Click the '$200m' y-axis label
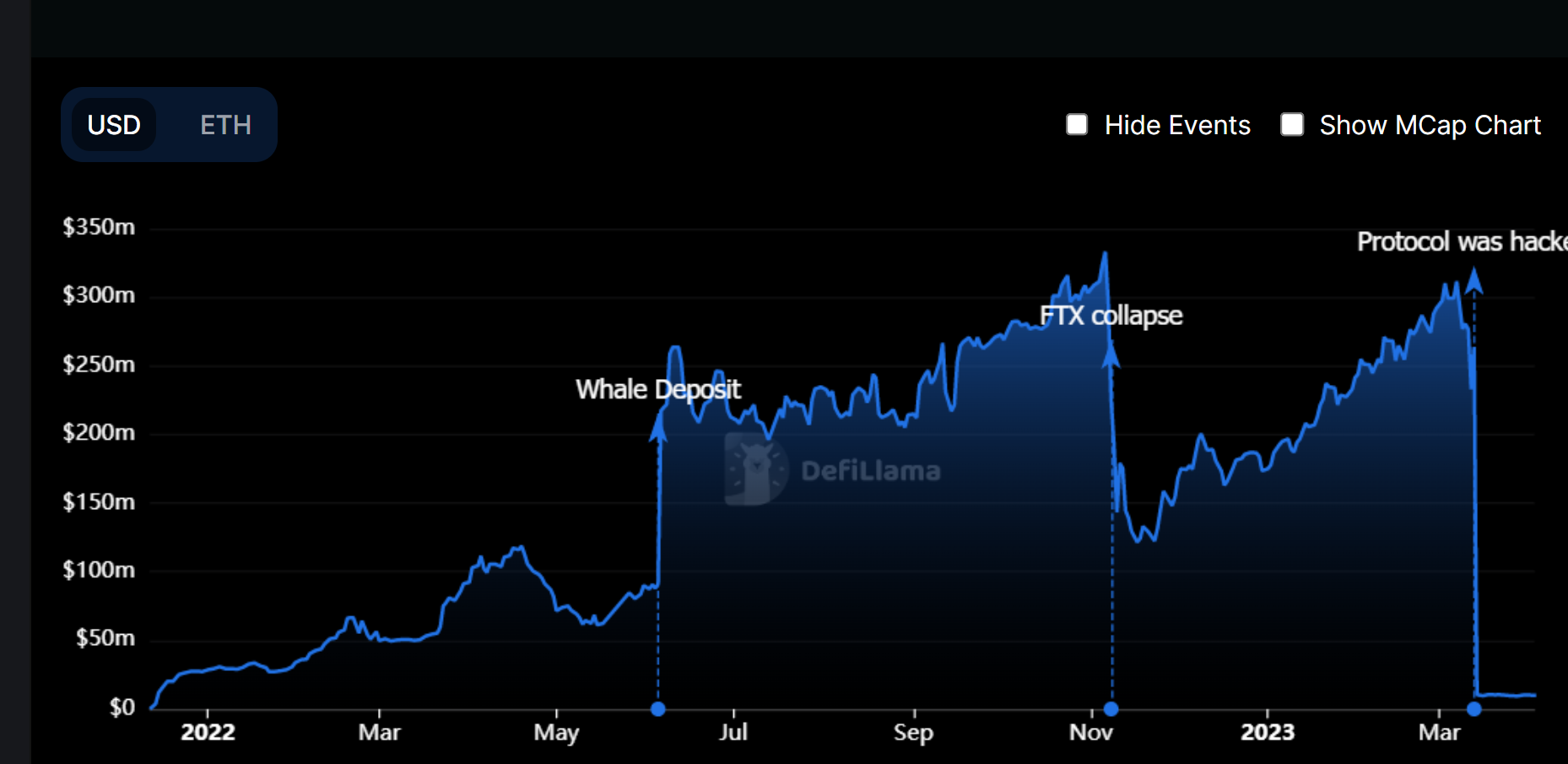Viewport: 1568px width, 764px height. point(99,433)
